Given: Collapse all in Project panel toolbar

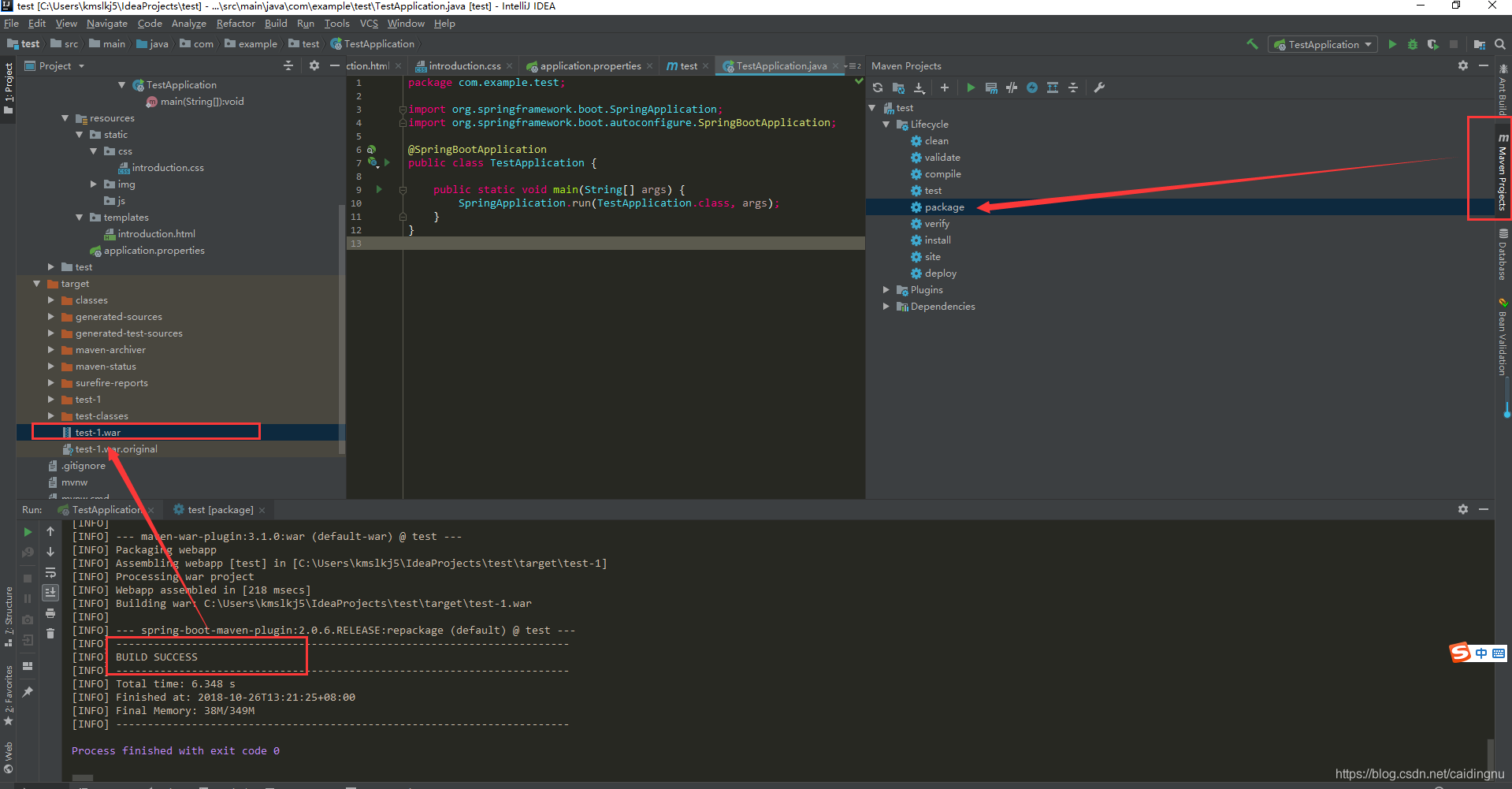Looking at the screenshot, I should (288, 66).
